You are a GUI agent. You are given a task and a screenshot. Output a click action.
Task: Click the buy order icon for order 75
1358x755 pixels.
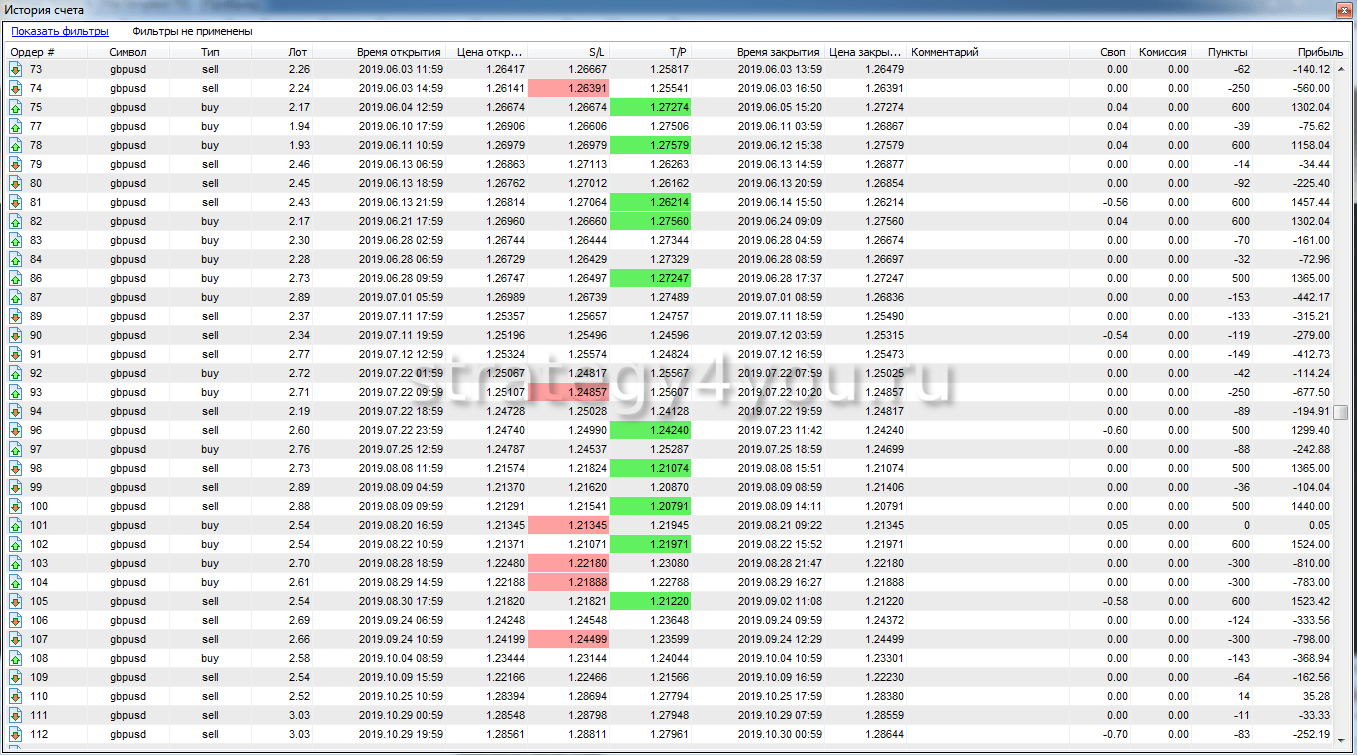coord(16,107)
